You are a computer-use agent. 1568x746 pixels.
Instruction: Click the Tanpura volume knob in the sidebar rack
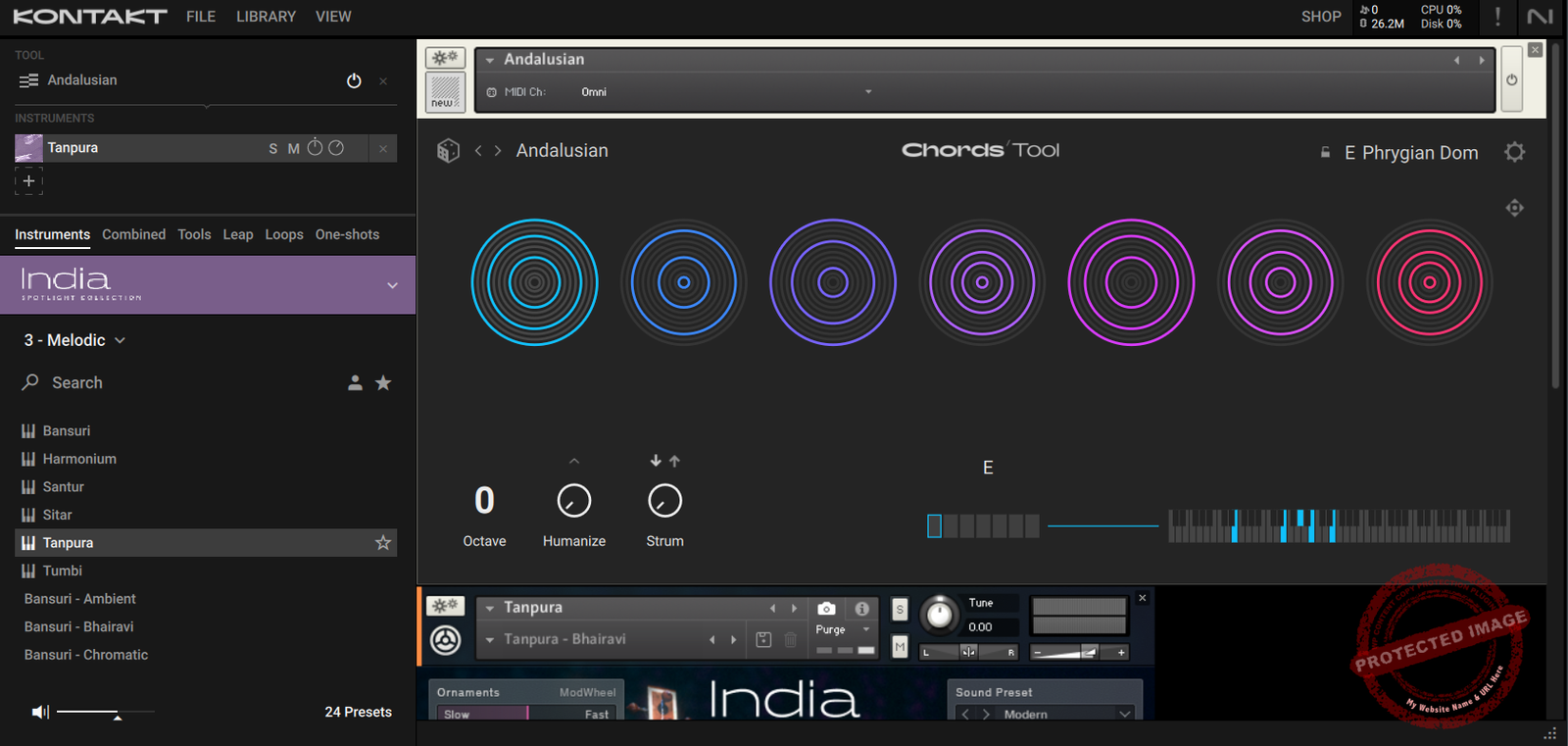point(315,147)
